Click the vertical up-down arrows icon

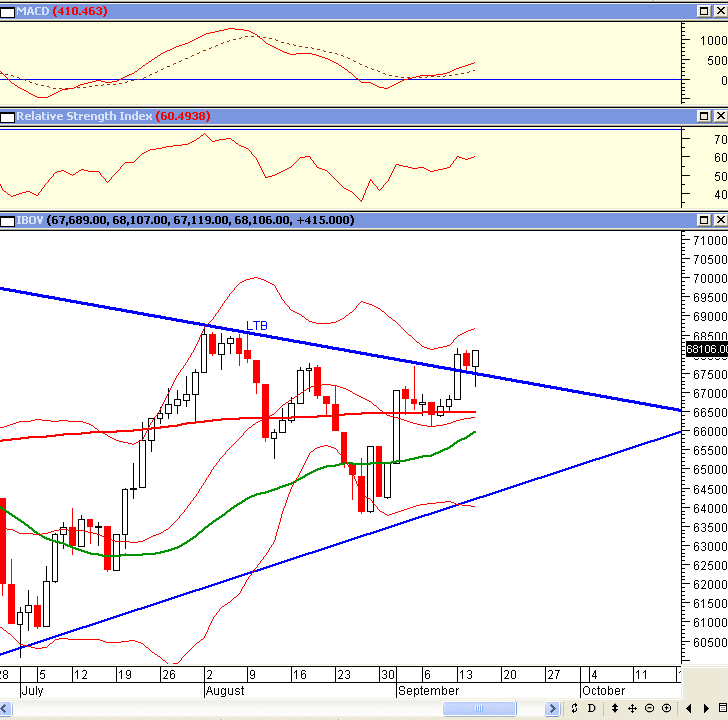click(615, 708)
